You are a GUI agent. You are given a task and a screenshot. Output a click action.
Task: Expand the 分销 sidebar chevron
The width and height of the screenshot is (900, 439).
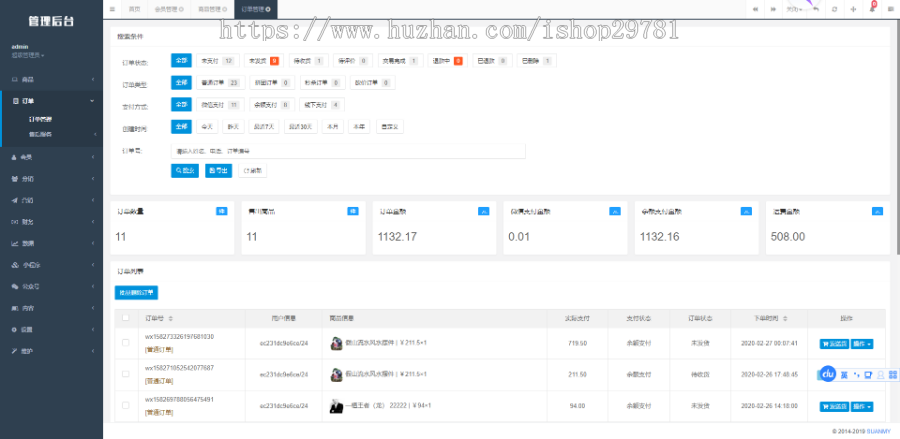coord(92,178)
